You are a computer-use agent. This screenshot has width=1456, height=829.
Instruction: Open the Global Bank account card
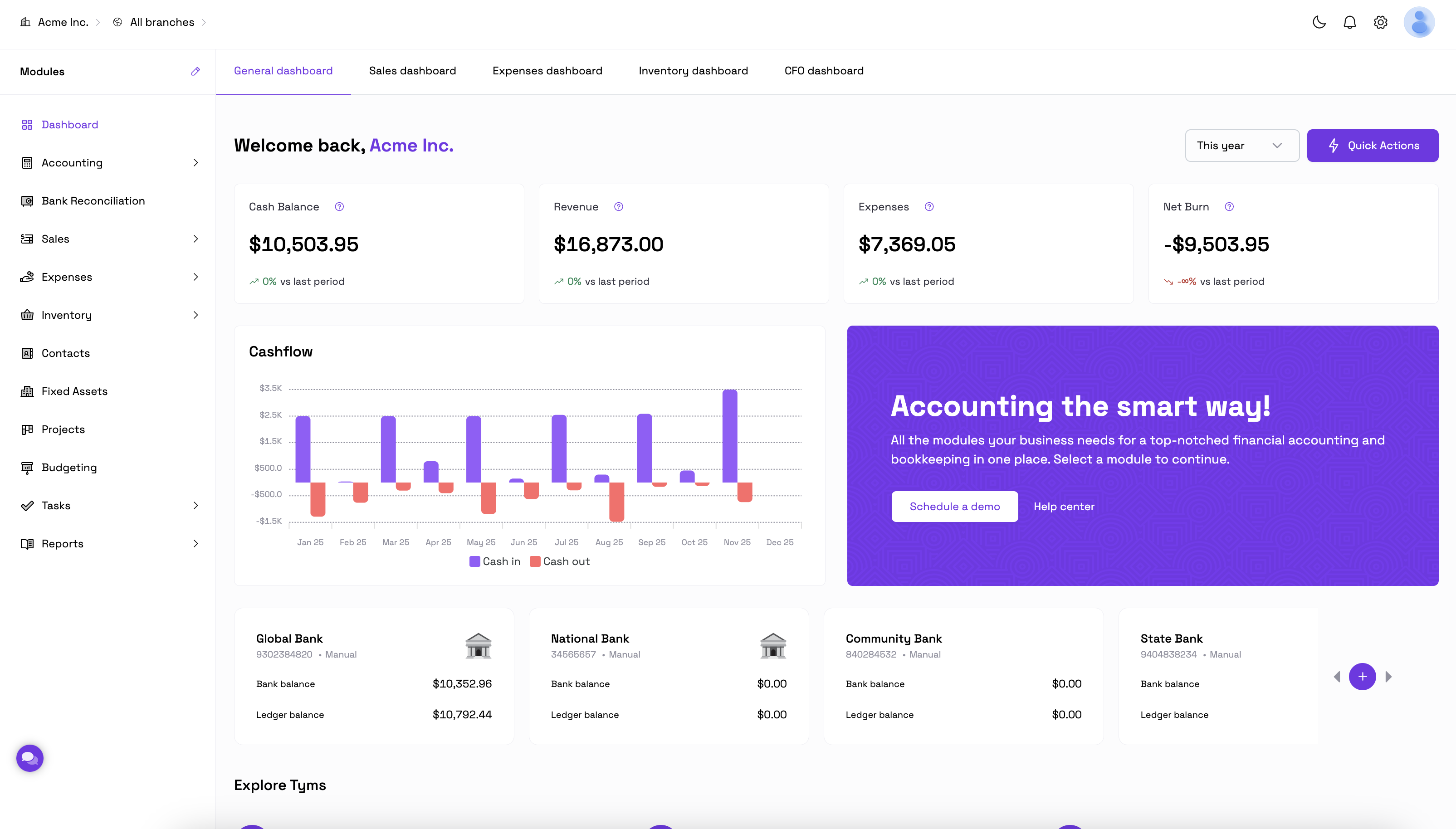(x=374, y=676)
